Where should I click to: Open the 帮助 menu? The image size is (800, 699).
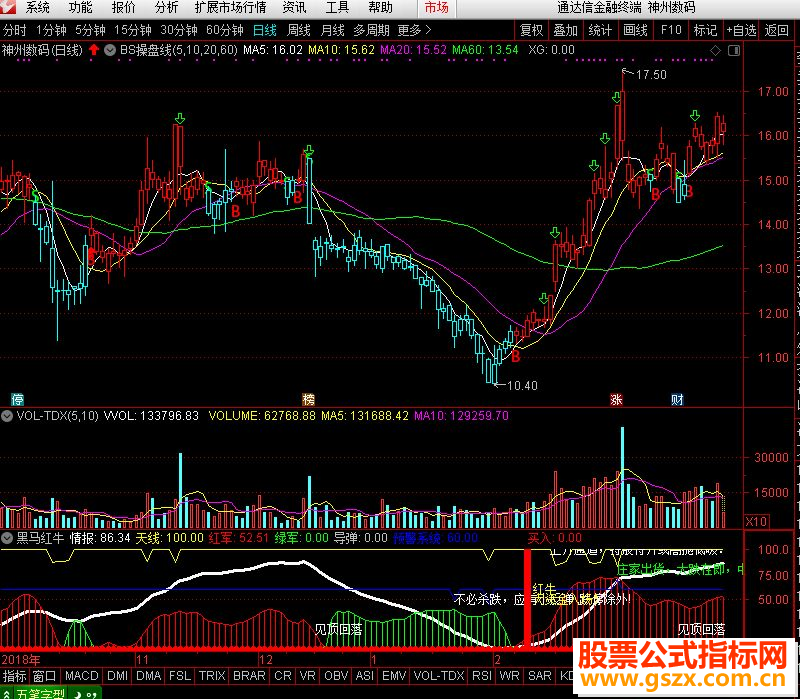[381, 8]
